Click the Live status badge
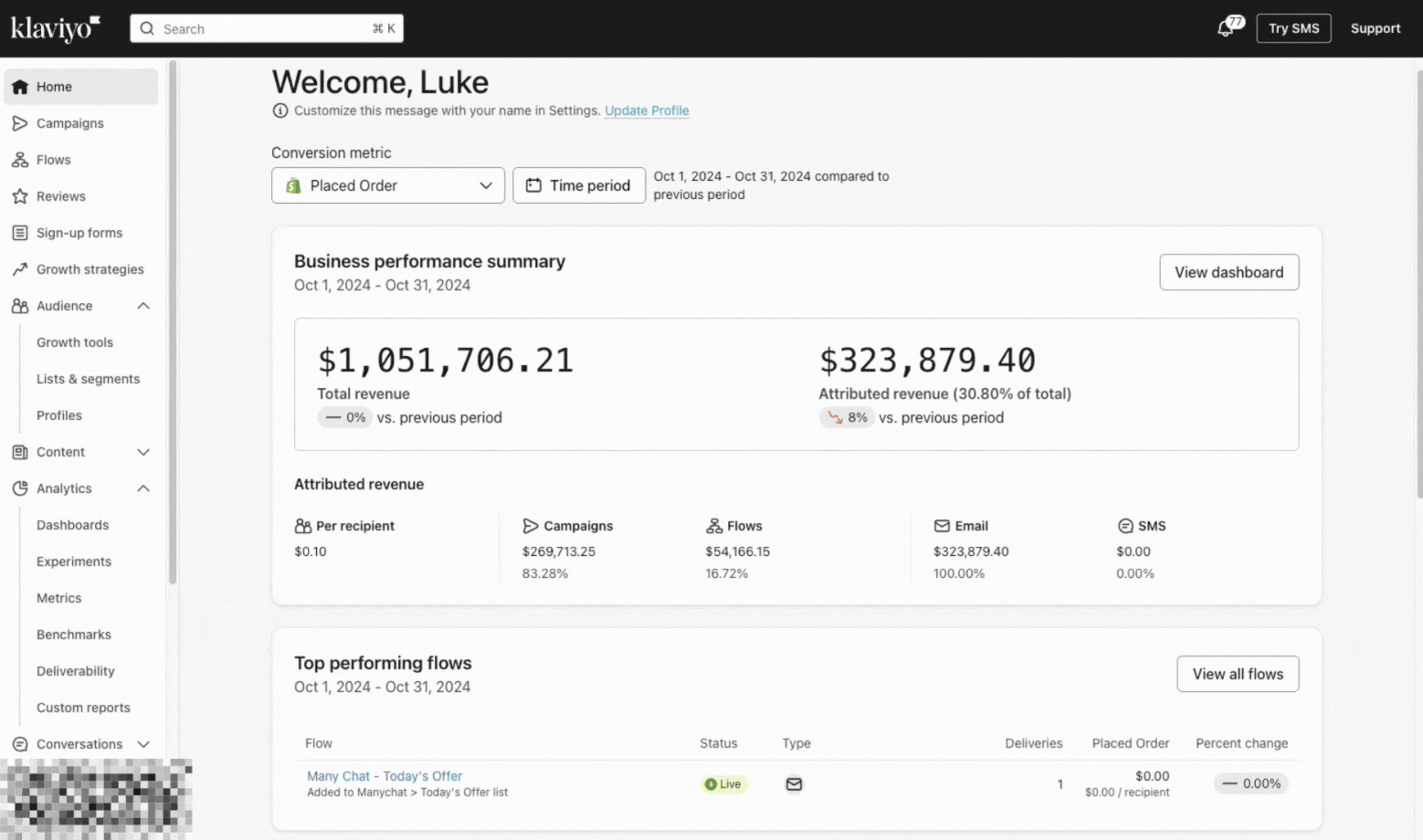1423x840 pixels. pos(723,784)
